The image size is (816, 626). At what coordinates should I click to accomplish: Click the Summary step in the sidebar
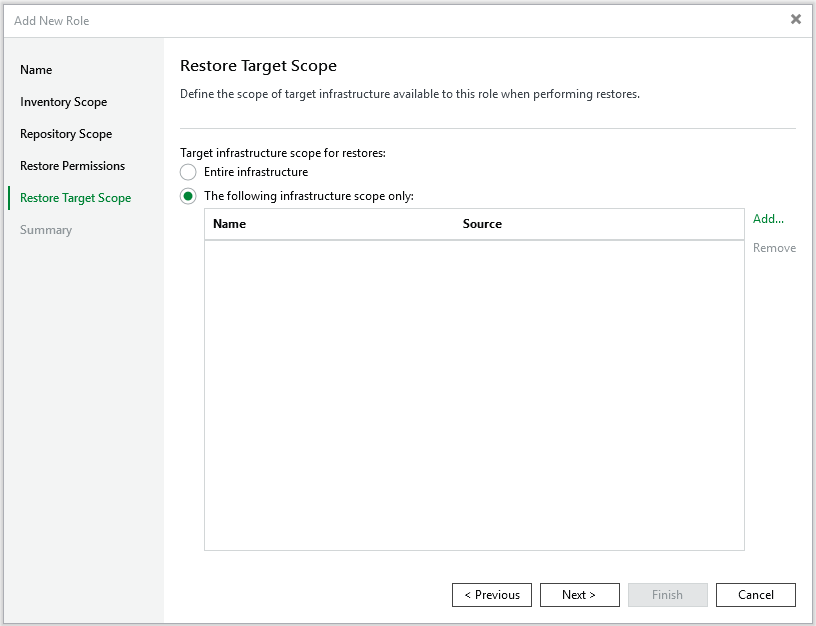coord(46,230)
